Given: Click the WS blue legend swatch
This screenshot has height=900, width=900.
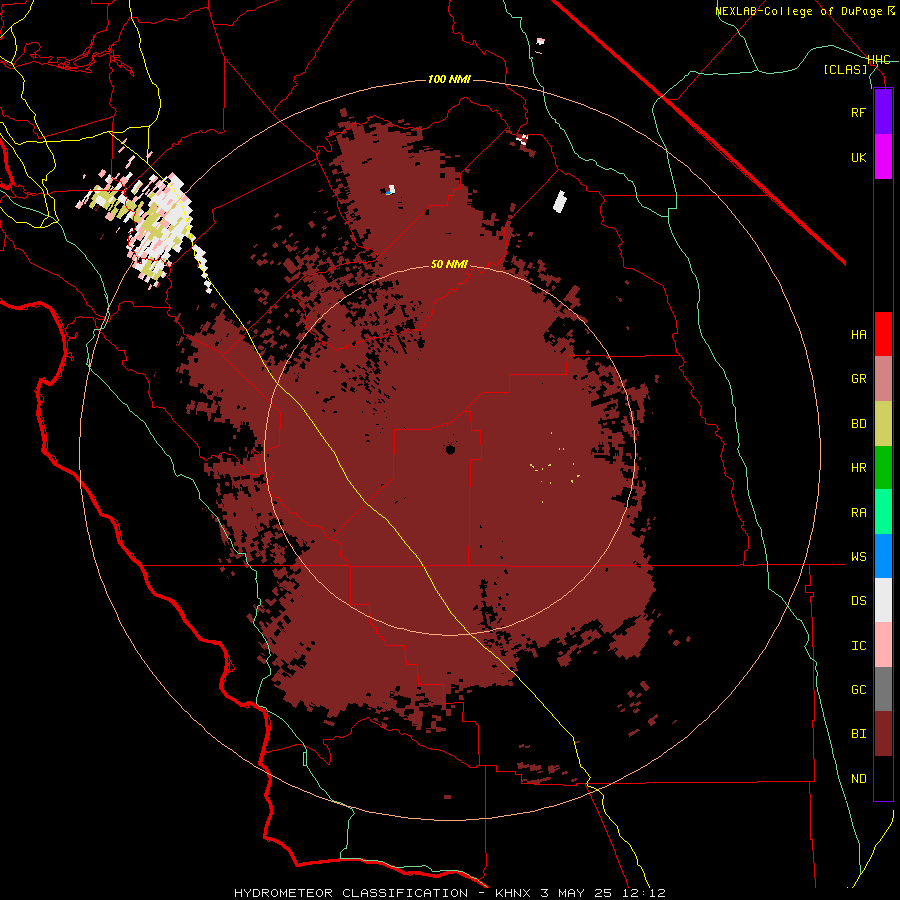Looking at the screenshot, I should pos(883,556).
